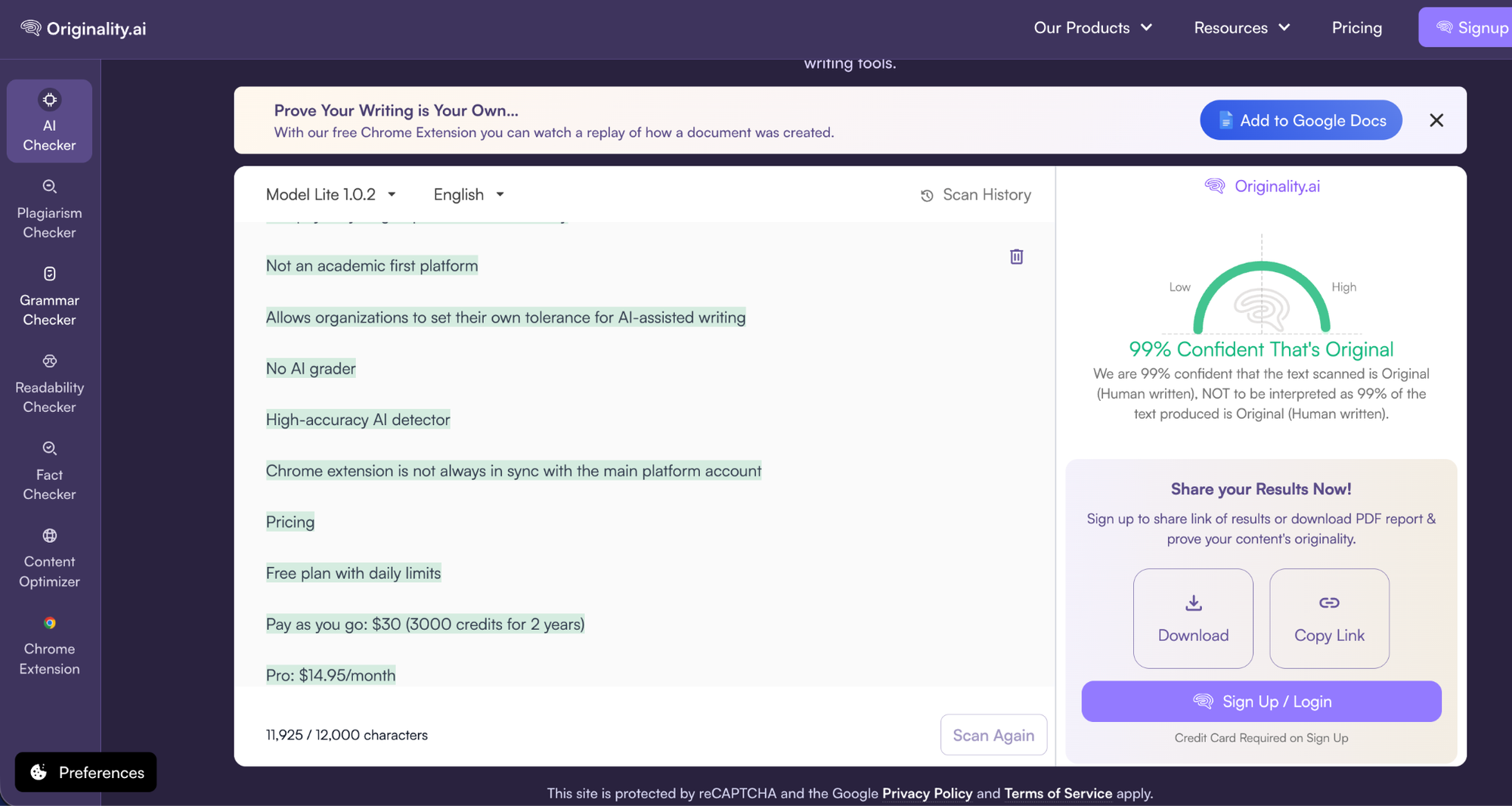Click '99% Confident That's Original' heading

[x=1261, y=349]
